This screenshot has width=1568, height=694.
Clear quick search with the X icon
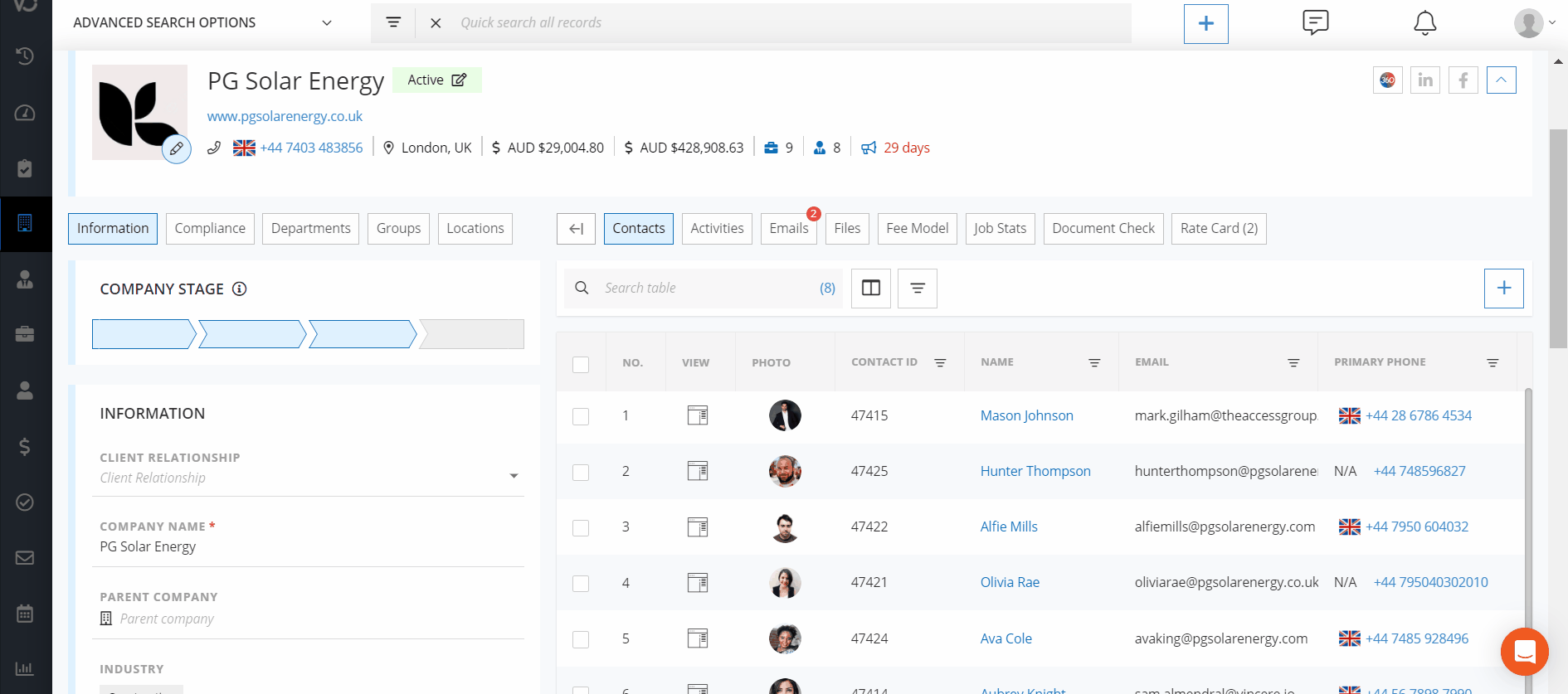tap(436, 23)
